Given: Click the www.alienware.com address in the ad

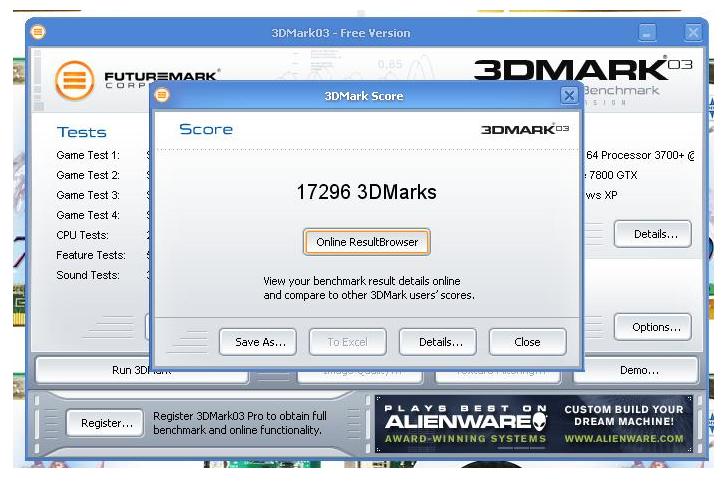Looking at the screenshot, I should point(624,438).
